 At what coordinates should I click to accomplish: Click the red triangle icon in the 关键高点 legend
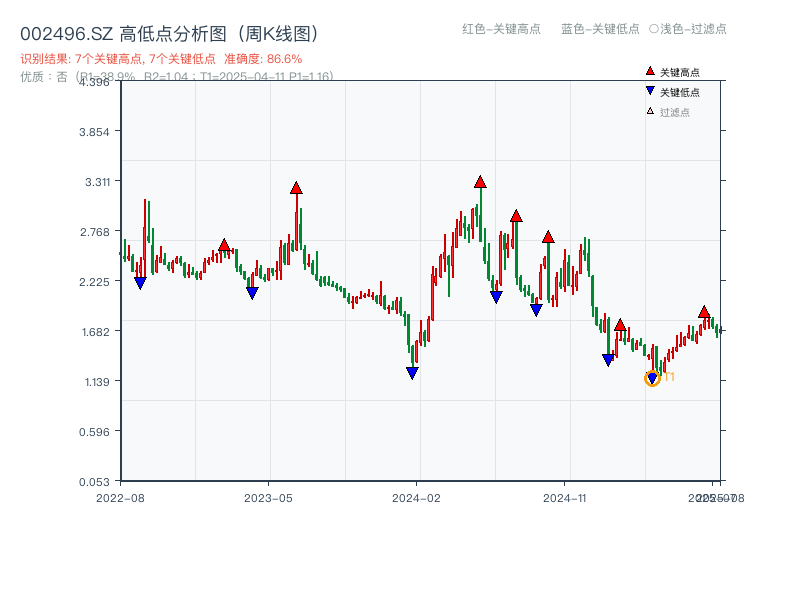[650, 72]
